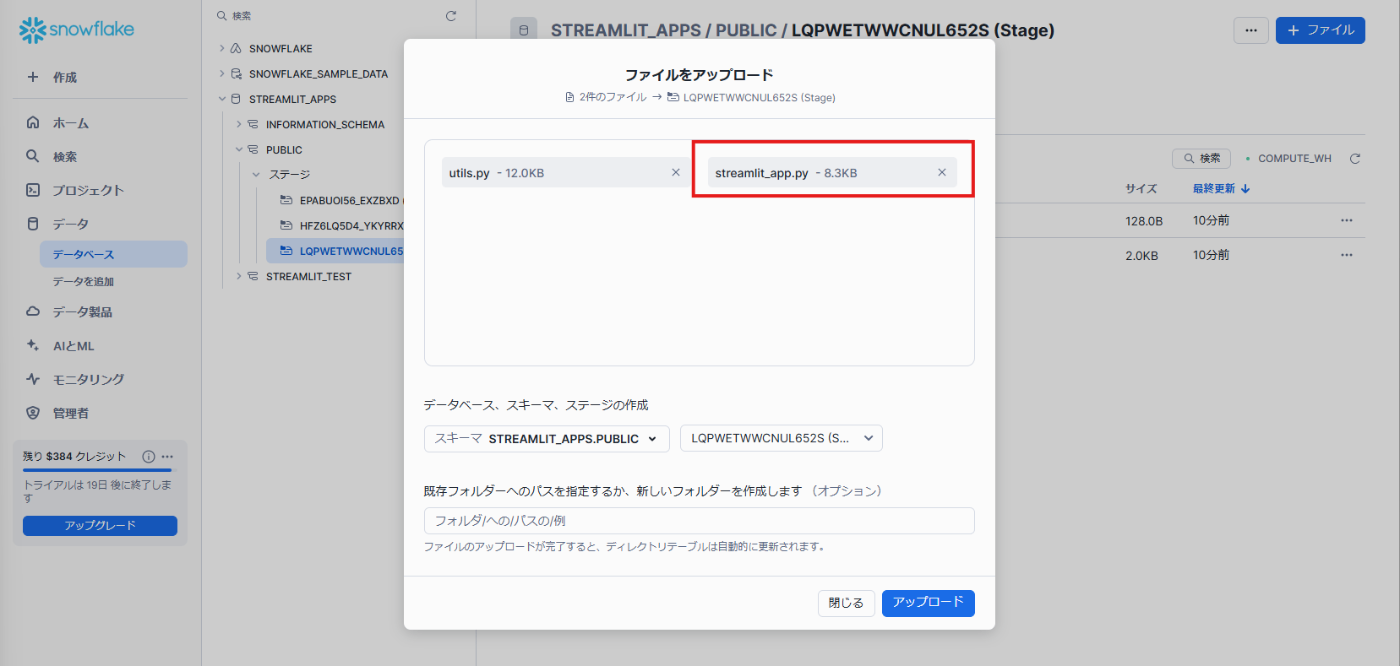Open the スキーマ STREAMLIT_APPS.PUBLIC dropdown
Viewport: 1400px width, 666px height.
(x=547, y=438)
